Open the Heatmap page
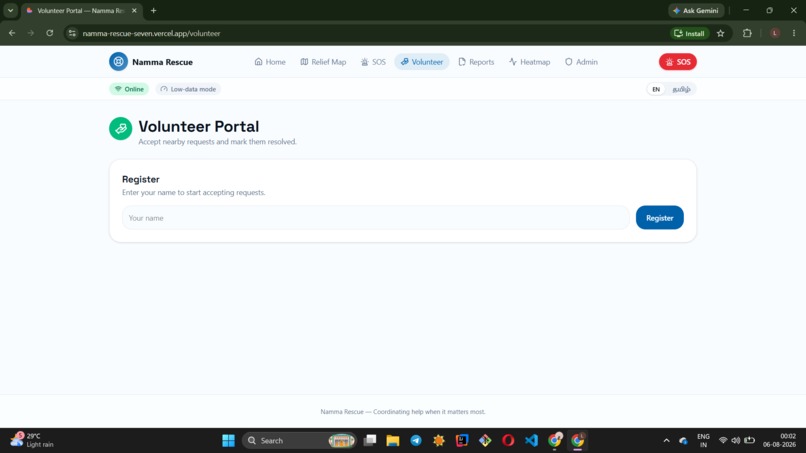This screenshot has width=806, height=453. point(529,62)
